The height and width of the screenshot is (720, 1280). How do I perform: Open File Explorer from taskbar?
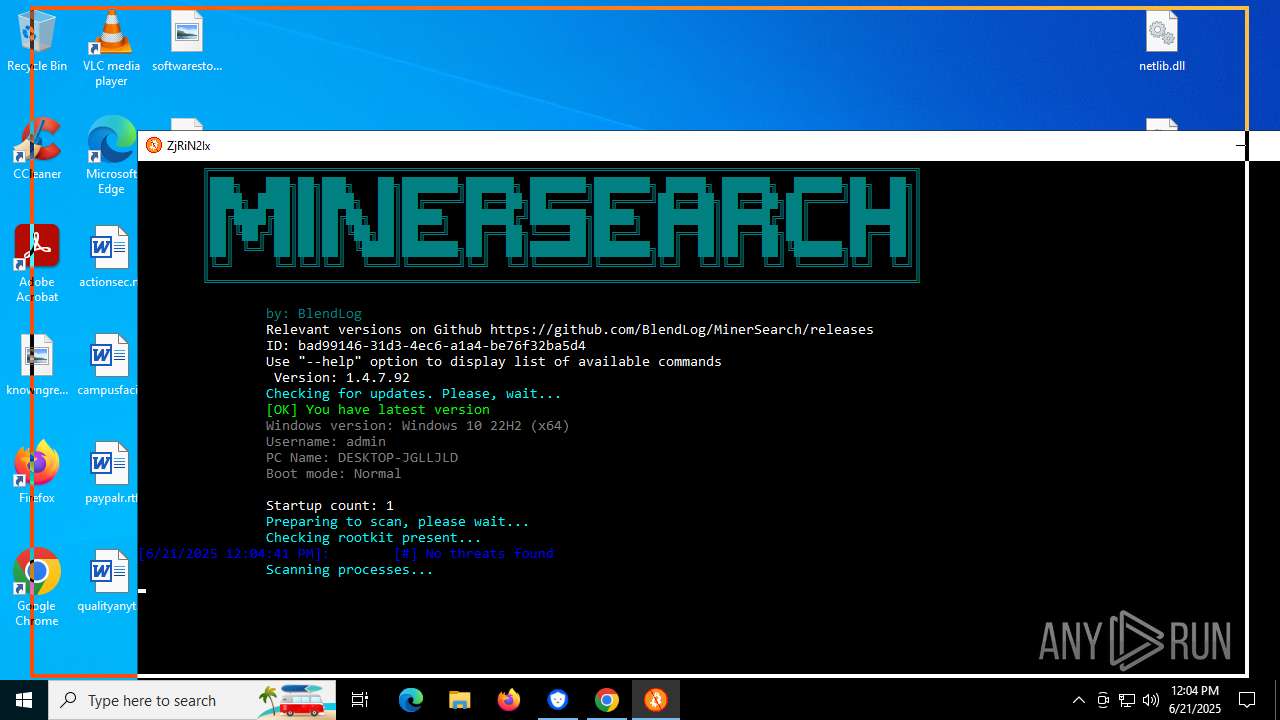(459, 700)
